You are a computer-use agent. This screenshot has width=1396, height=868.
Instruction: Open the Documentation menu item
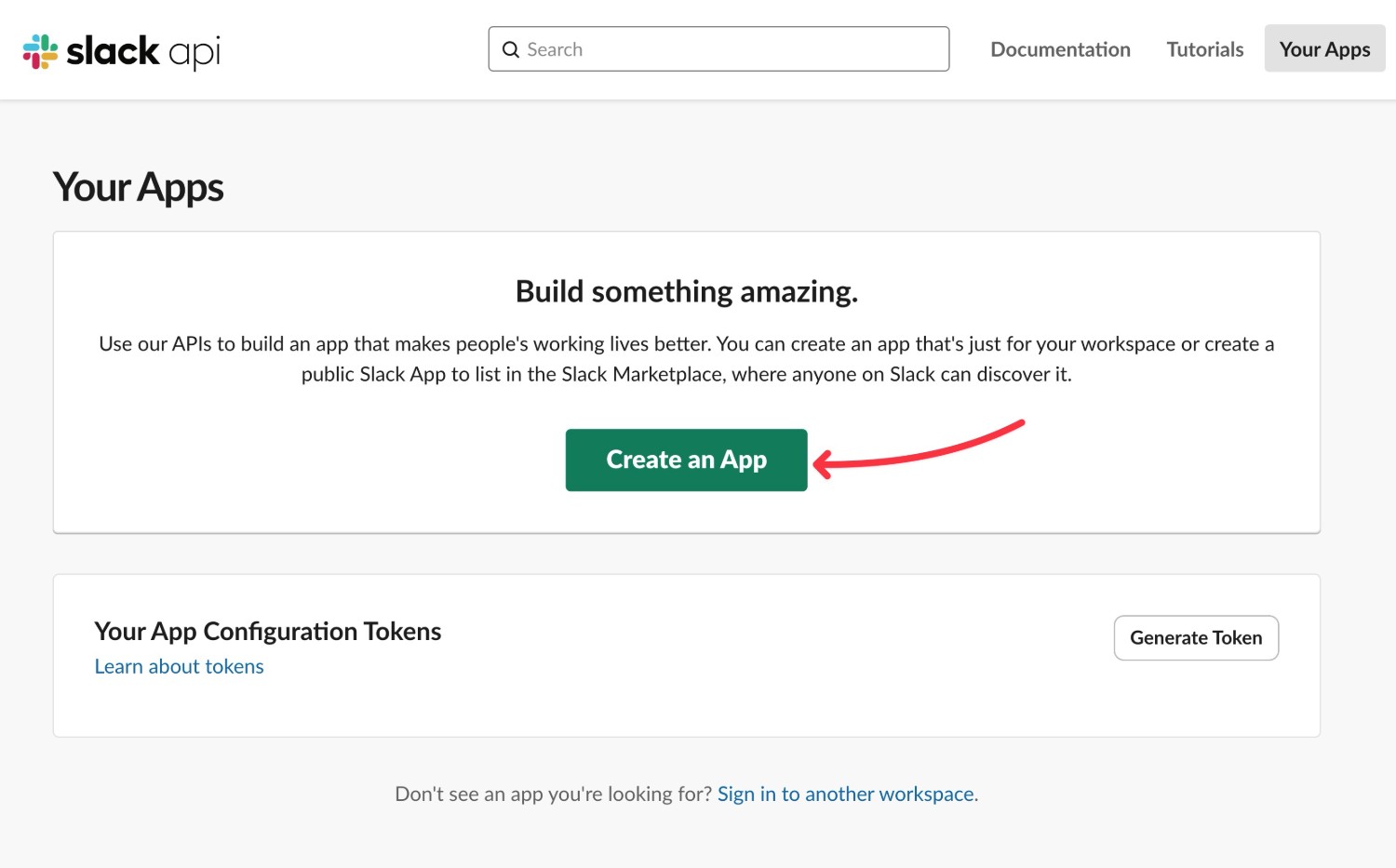click(1060, 49)
